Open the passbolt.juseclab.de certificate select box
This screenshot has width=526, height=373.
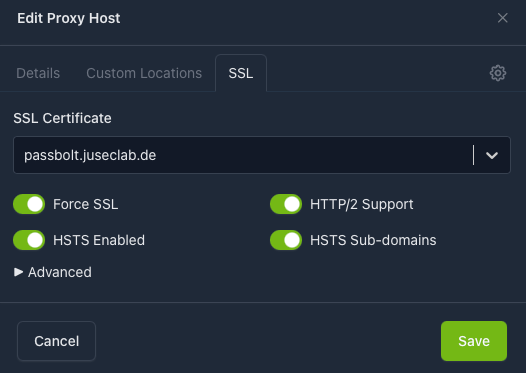click(262, 155)
